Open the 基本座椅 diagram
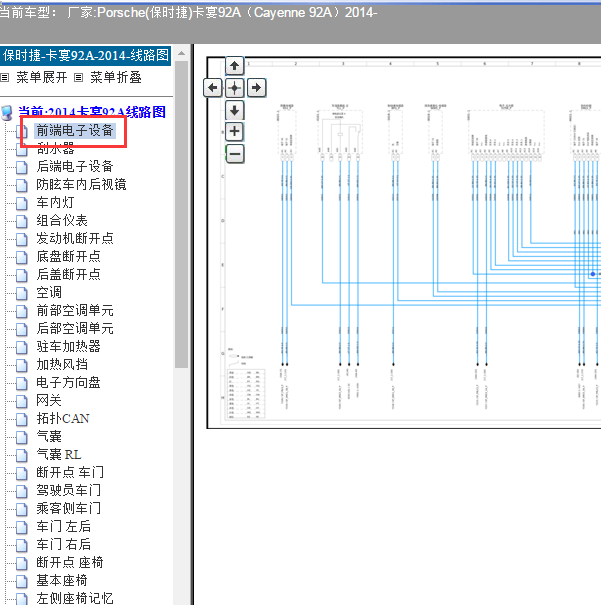The height and width of the screenshot is (605, 601). click(x=62, y=580)
